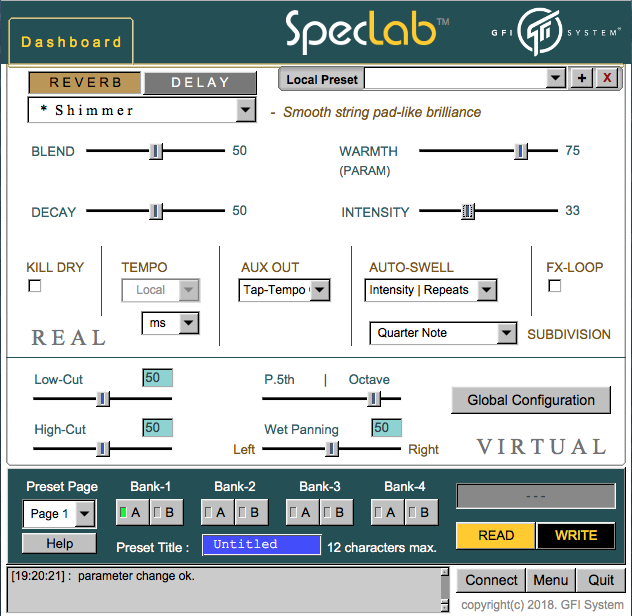Viewport: 632px width, 616px height.
Task: Click the log scrollbar up arrow
Action: [445, 572]
